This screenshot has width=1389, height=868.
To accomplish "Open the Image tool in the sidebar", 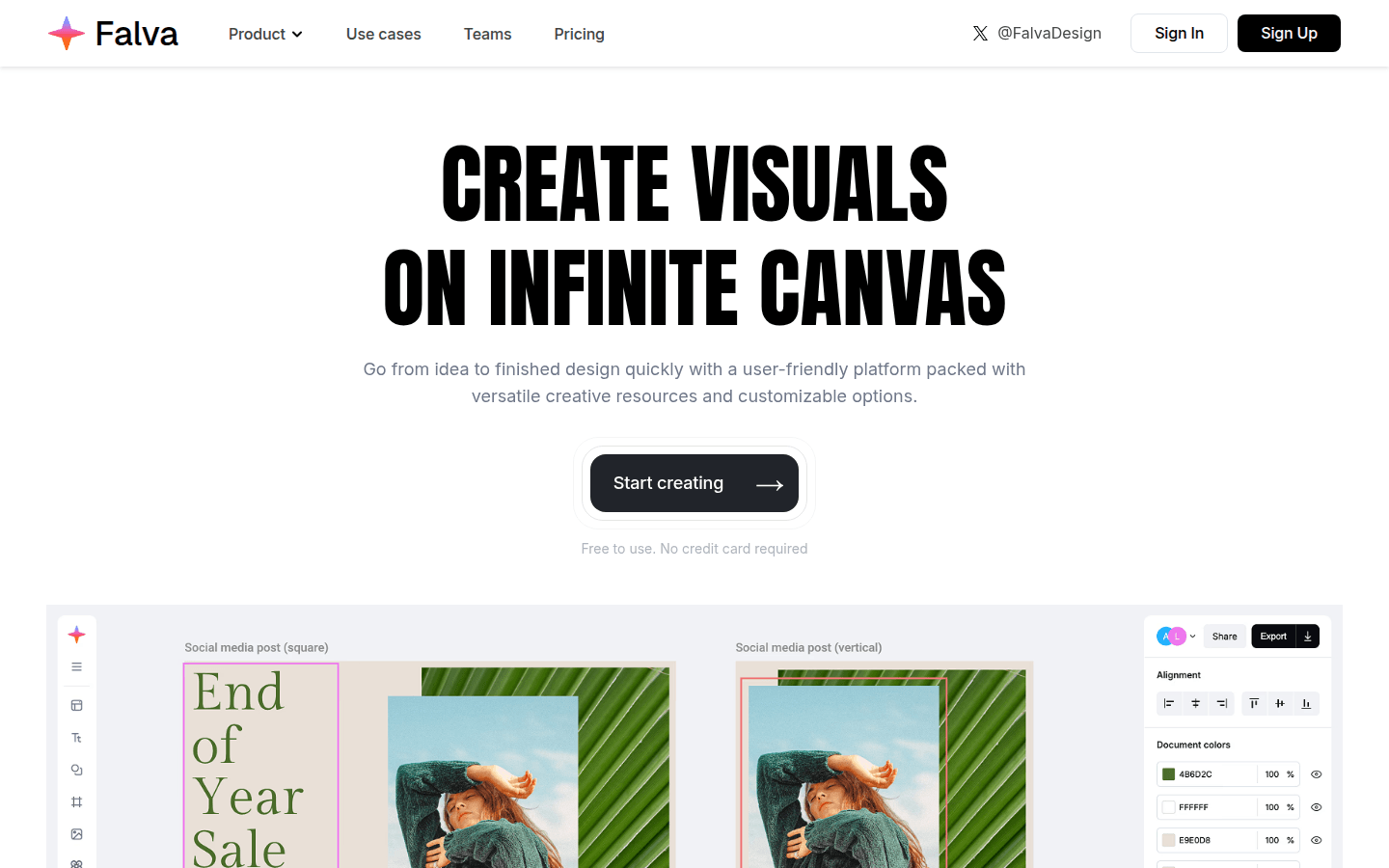I will pyautogui.click(x=76, y=834).
